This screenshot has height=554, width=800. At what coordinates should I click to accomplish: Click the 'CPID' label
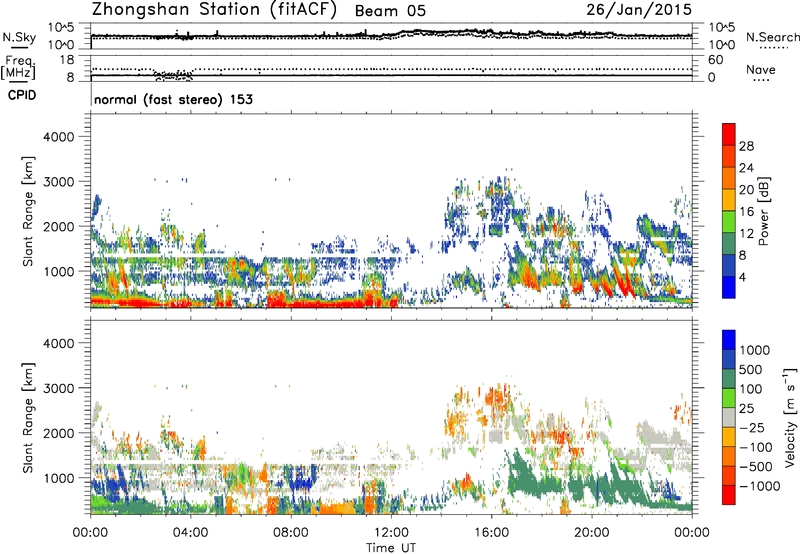coord(22,95)
